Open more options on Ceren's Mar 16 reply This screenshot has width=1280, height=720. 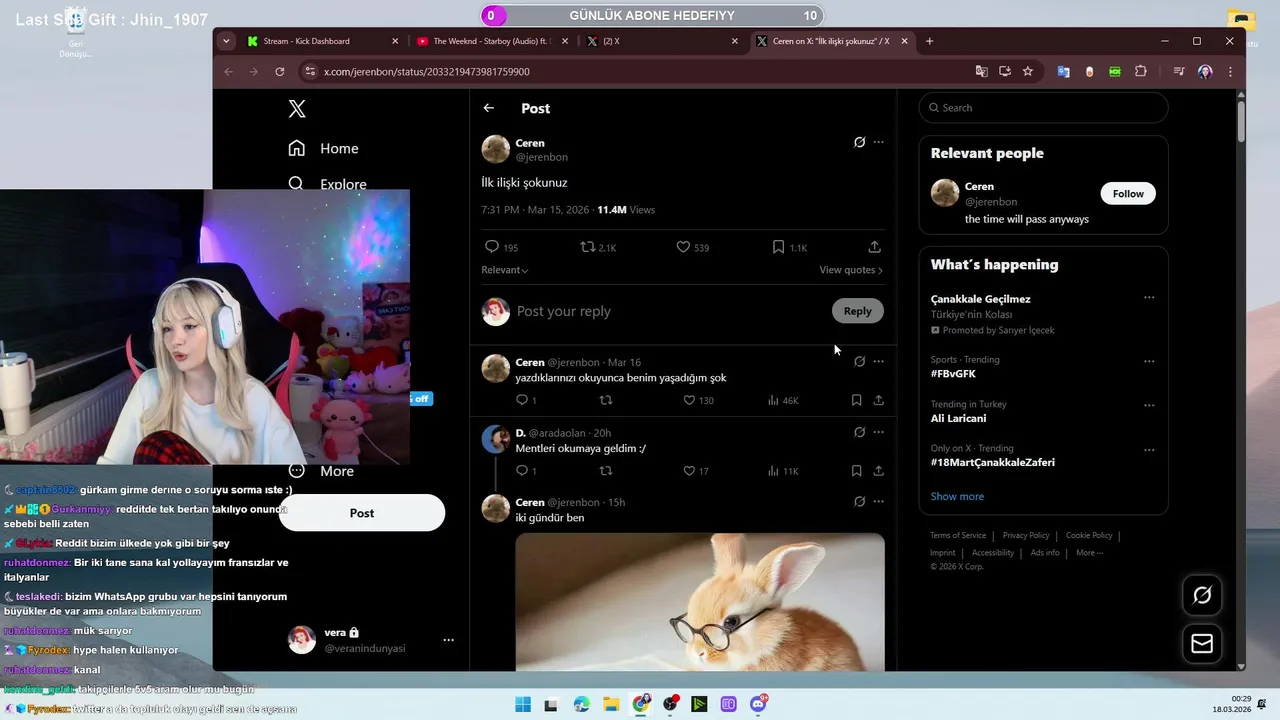pos(879,361)
